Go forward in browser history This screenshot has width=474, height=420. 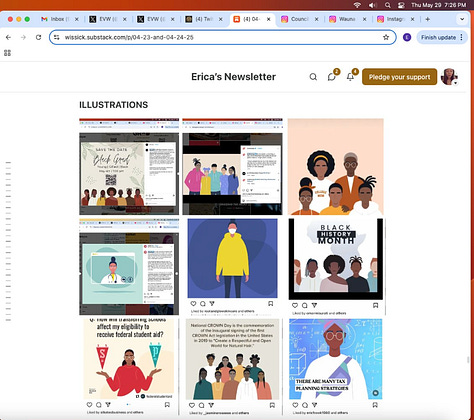tap(23, 37)
